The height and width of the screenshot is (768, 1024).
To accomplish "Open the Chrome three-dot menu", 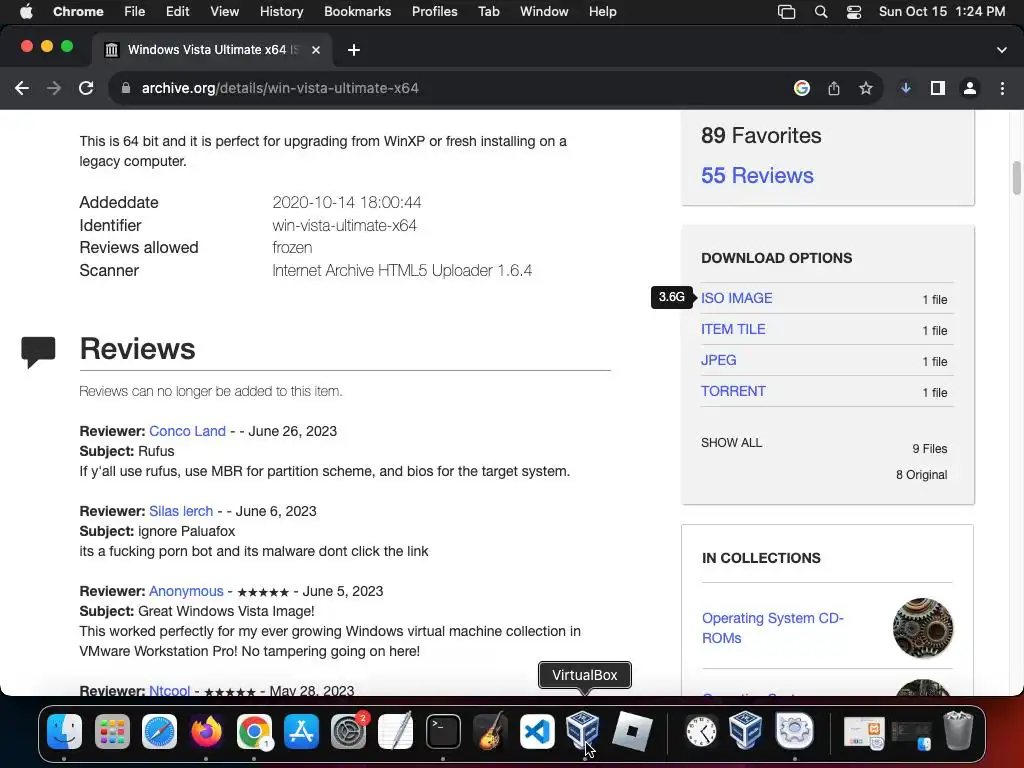I will [x=1002, y=88].
